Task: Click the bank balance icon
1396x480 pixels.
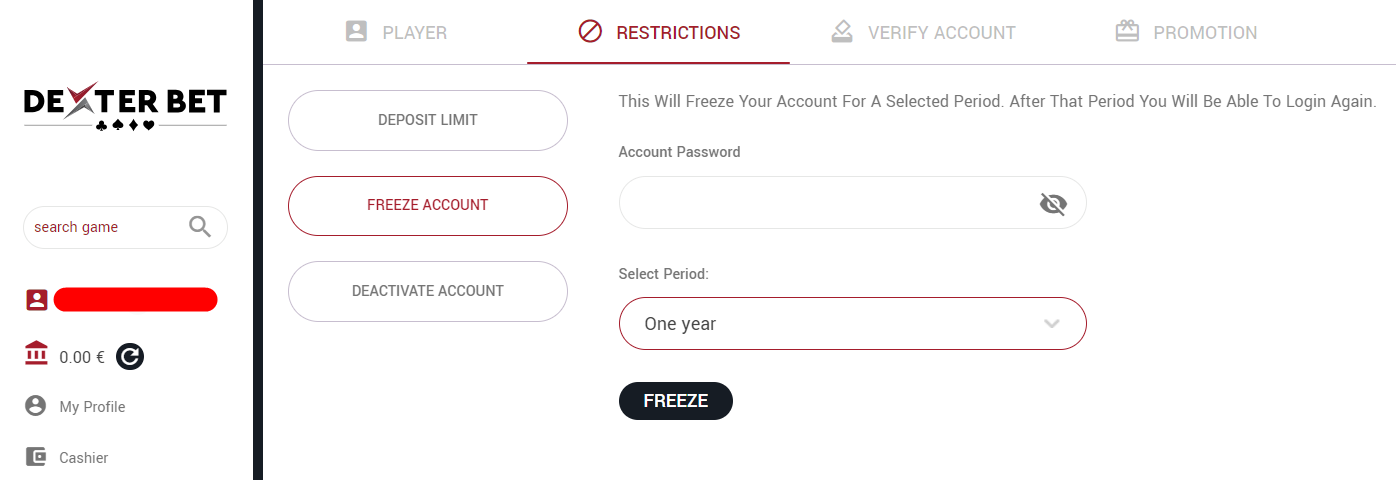Action: 36,355
